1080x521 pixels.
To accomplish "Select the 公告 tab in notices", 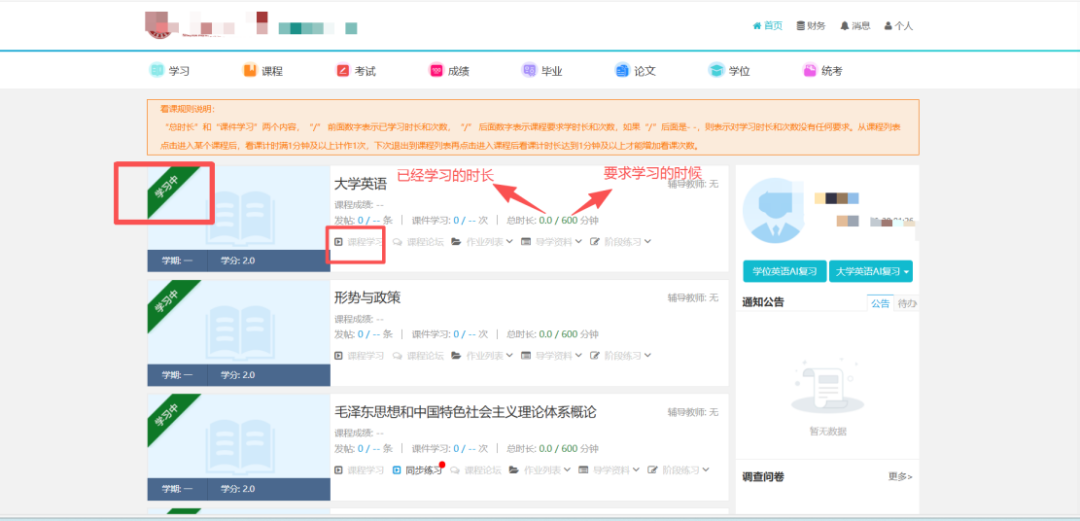I will [880, 303].
